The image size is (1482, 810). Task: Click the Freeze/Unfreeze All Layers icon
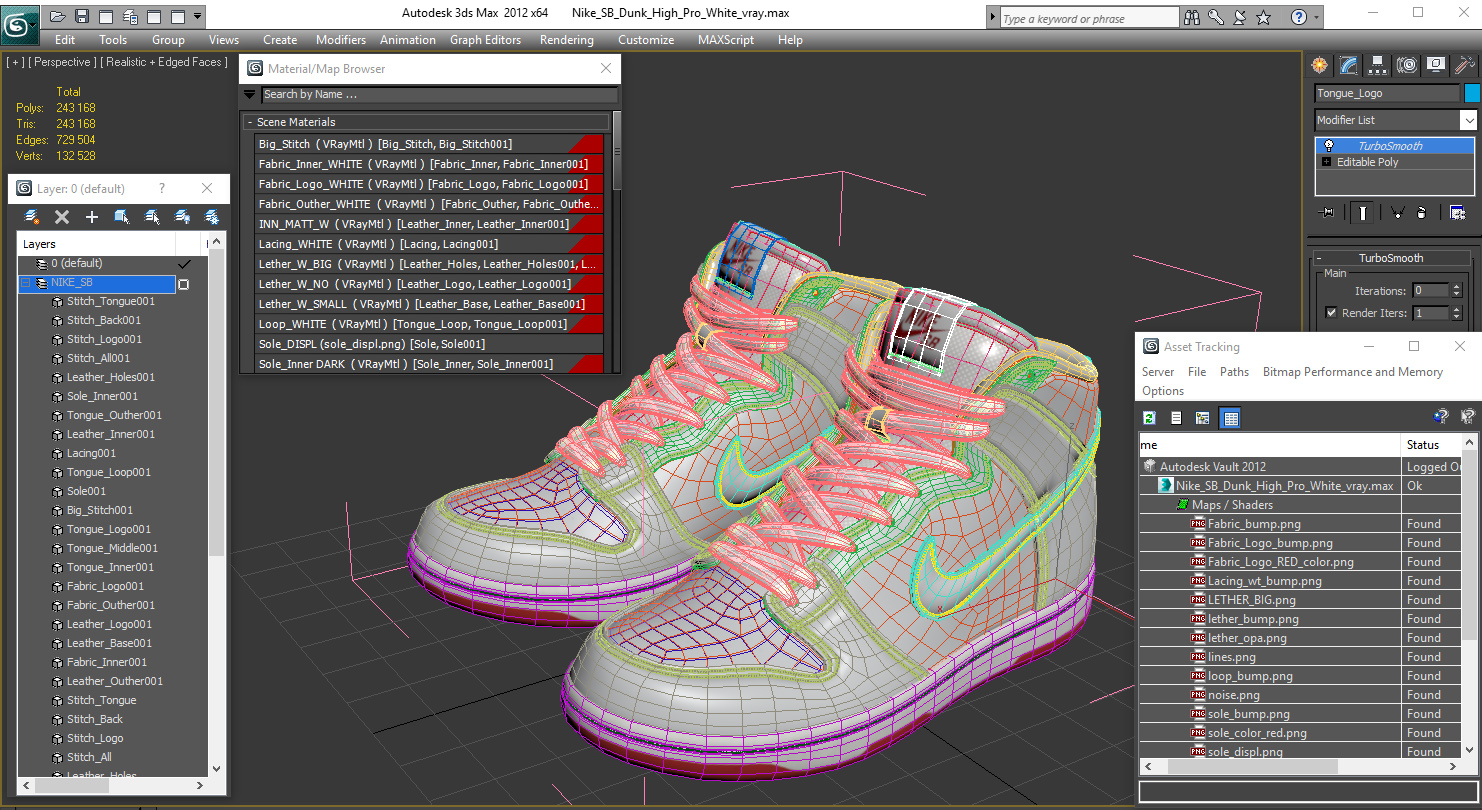click(x=212, y=216)
